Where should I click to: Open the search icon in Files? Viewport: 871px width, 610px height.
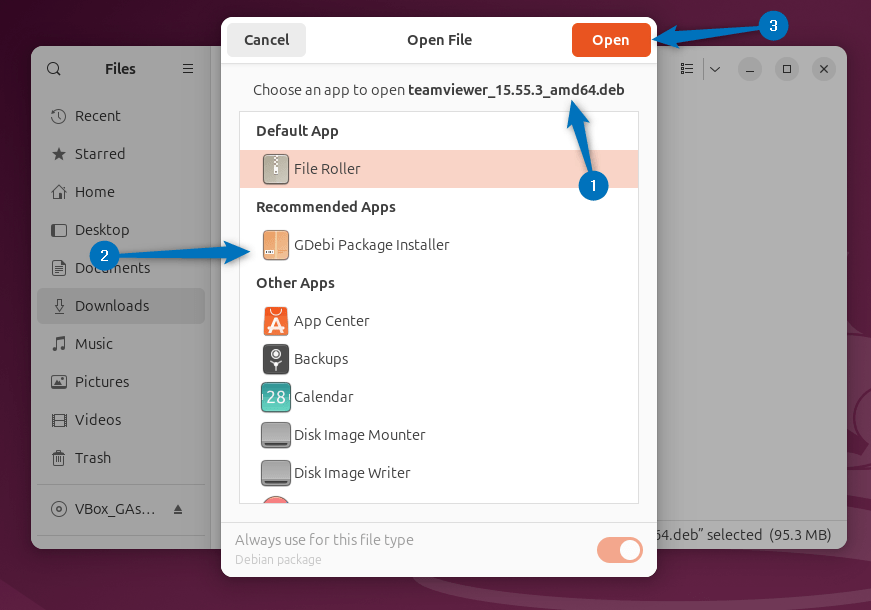(53, 68)
